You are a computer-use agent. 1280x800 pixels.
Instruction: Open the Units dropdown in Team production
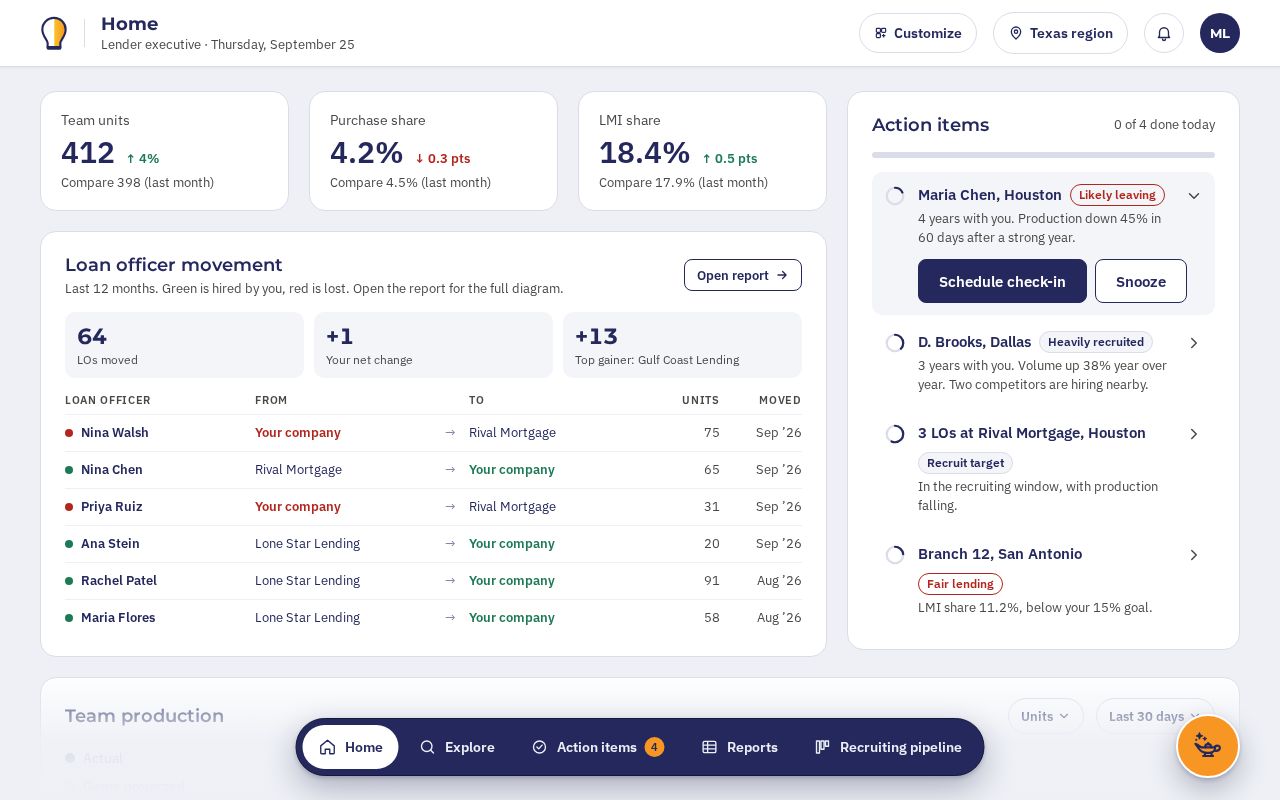pos(1046,716)
